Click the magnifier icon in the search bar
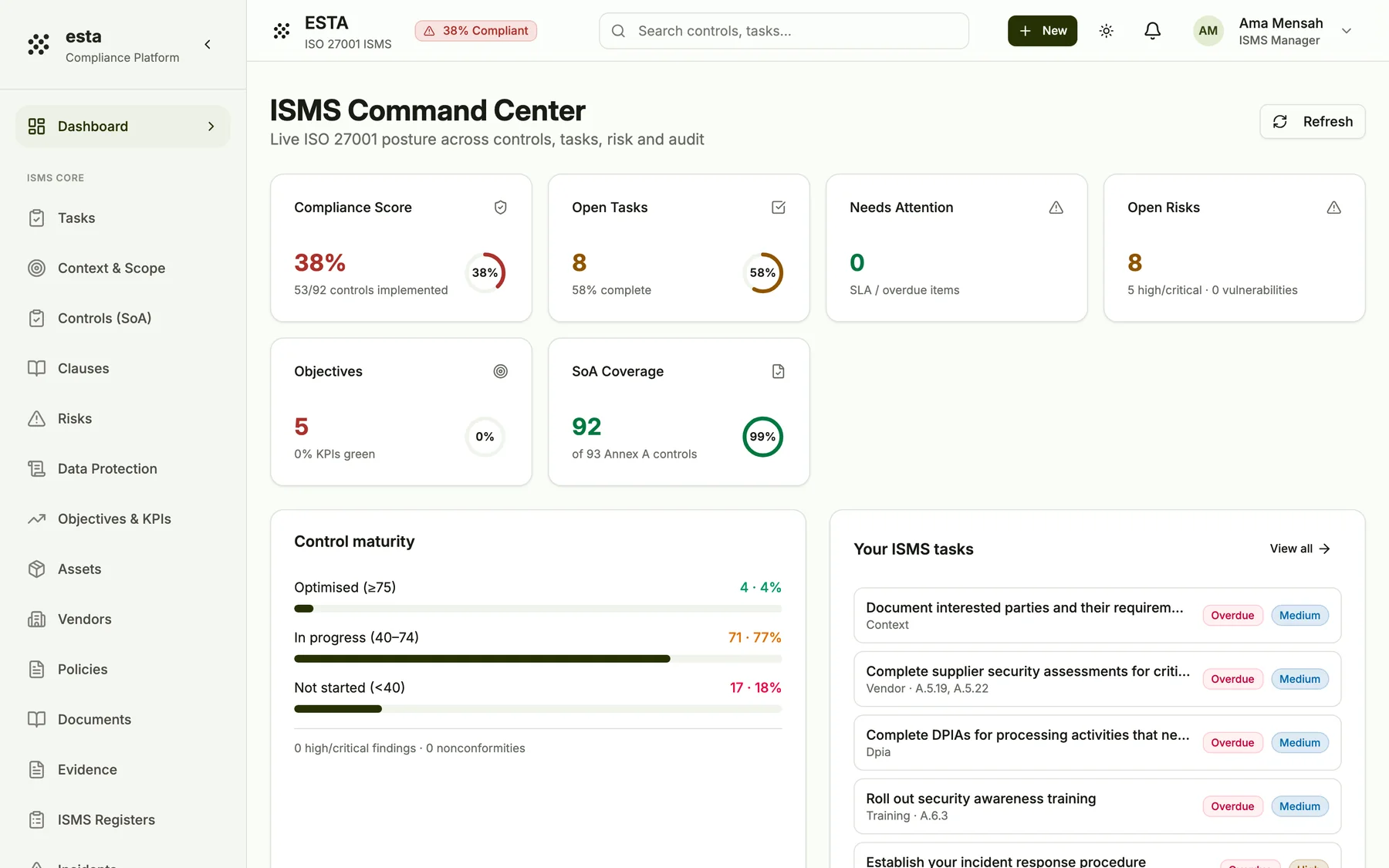 coord(618,31)
